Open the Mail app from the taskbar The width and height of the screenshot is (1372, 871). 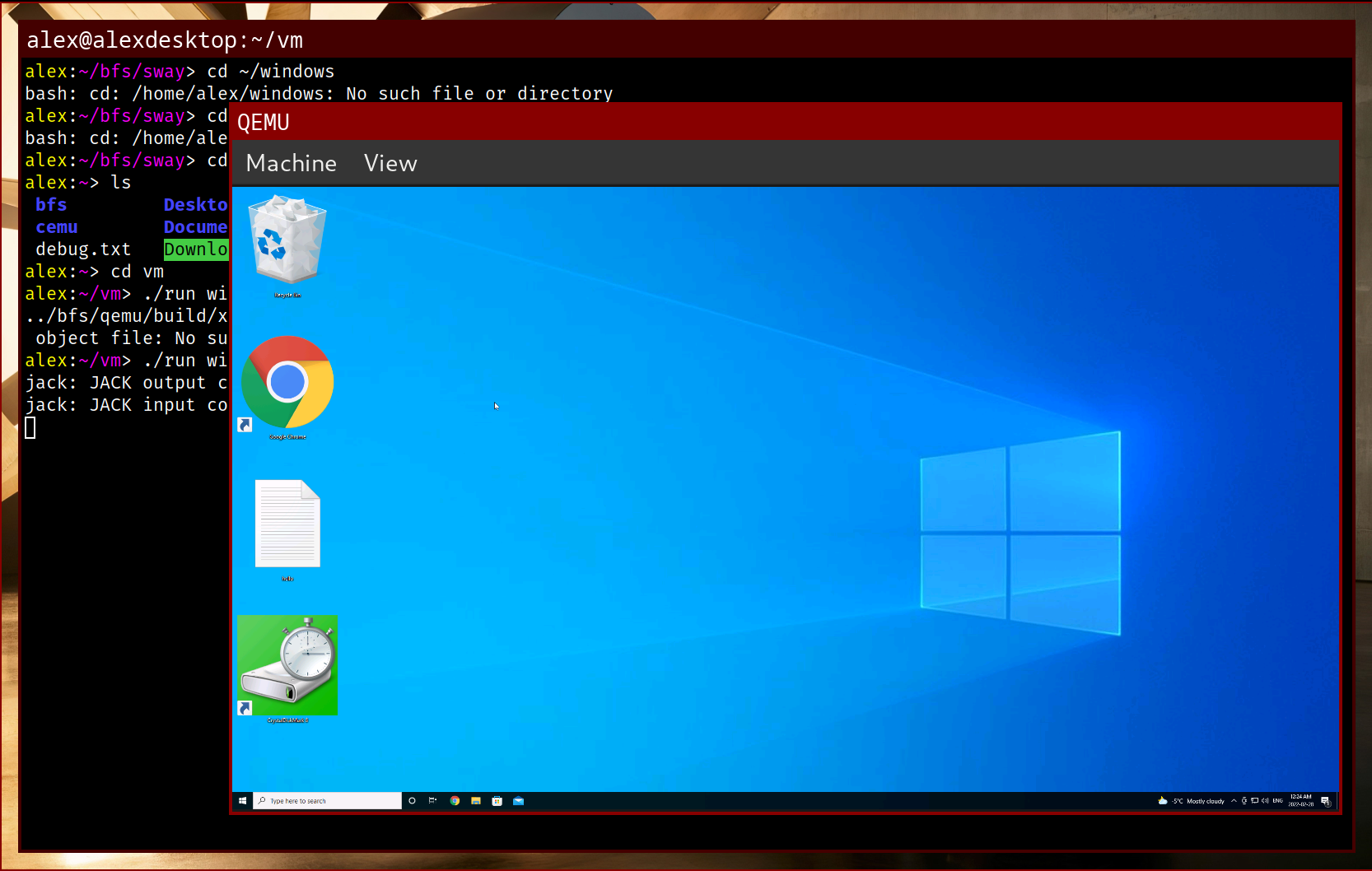coord(519,800)
